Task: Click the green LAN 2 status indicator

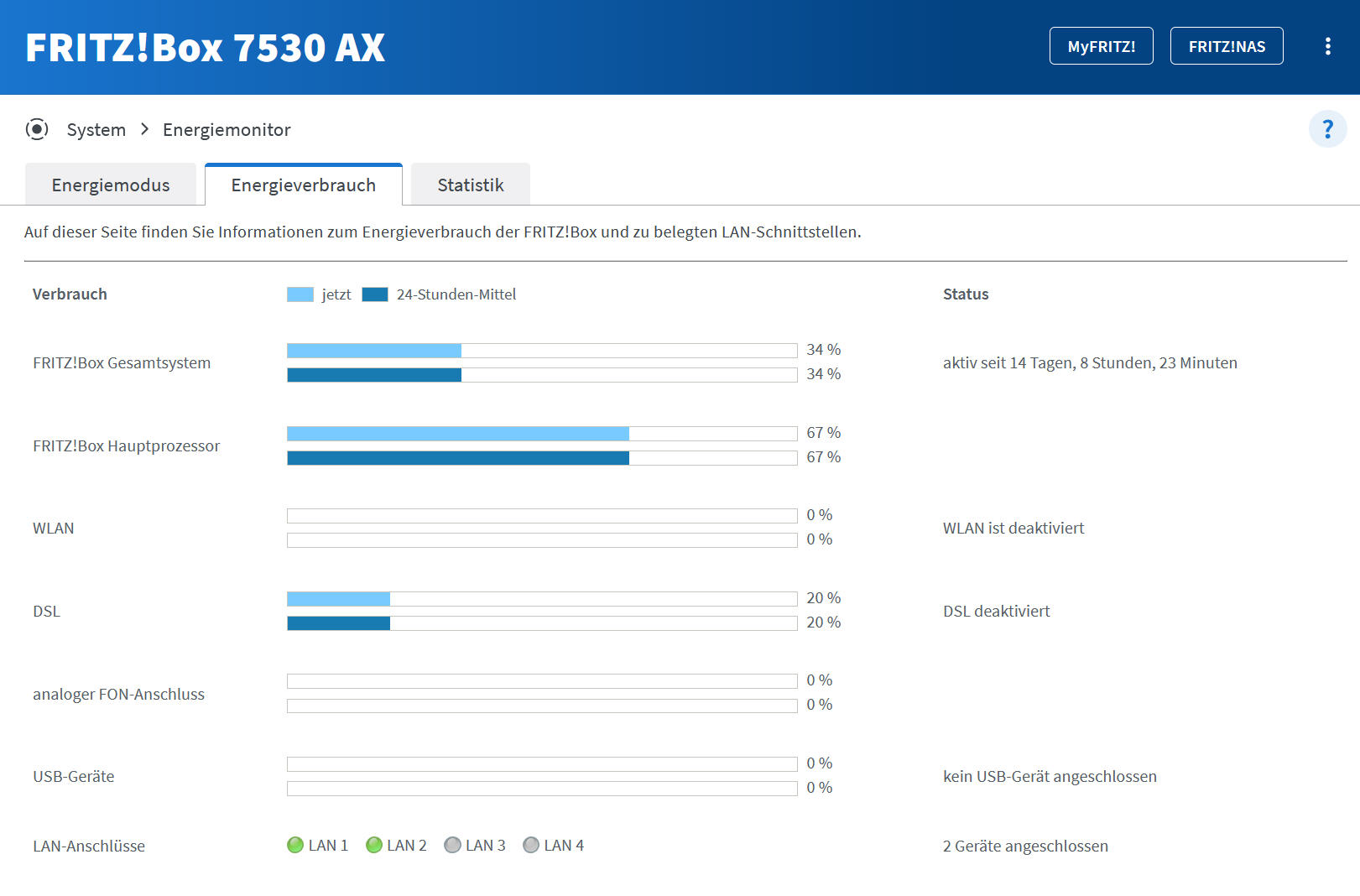Action: (374, 845)
